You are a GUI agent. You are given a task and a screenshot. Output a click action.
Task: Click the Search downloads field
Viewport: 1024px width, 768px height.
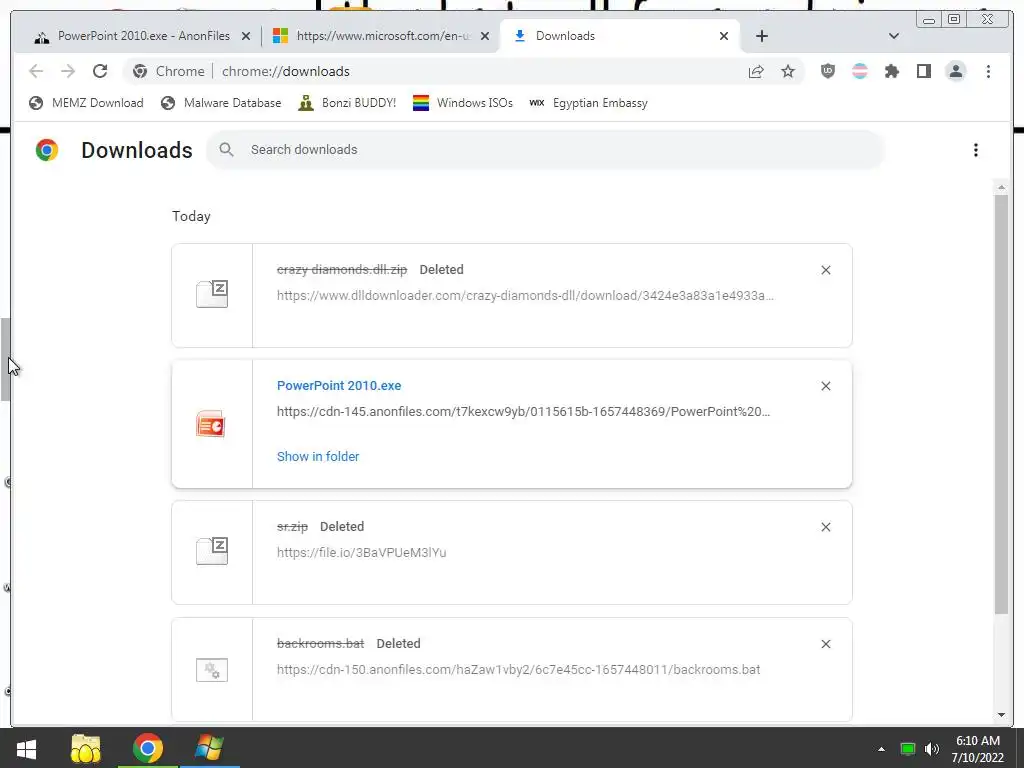point(545,150)
